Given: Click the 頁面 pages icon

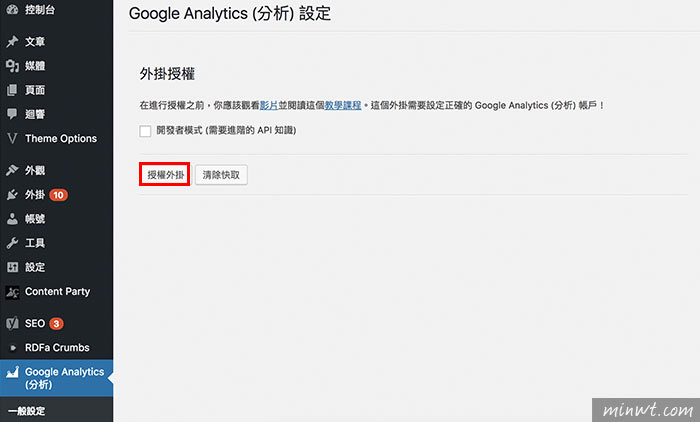Looking at the screenshot, I should click(x=12, y=90).
